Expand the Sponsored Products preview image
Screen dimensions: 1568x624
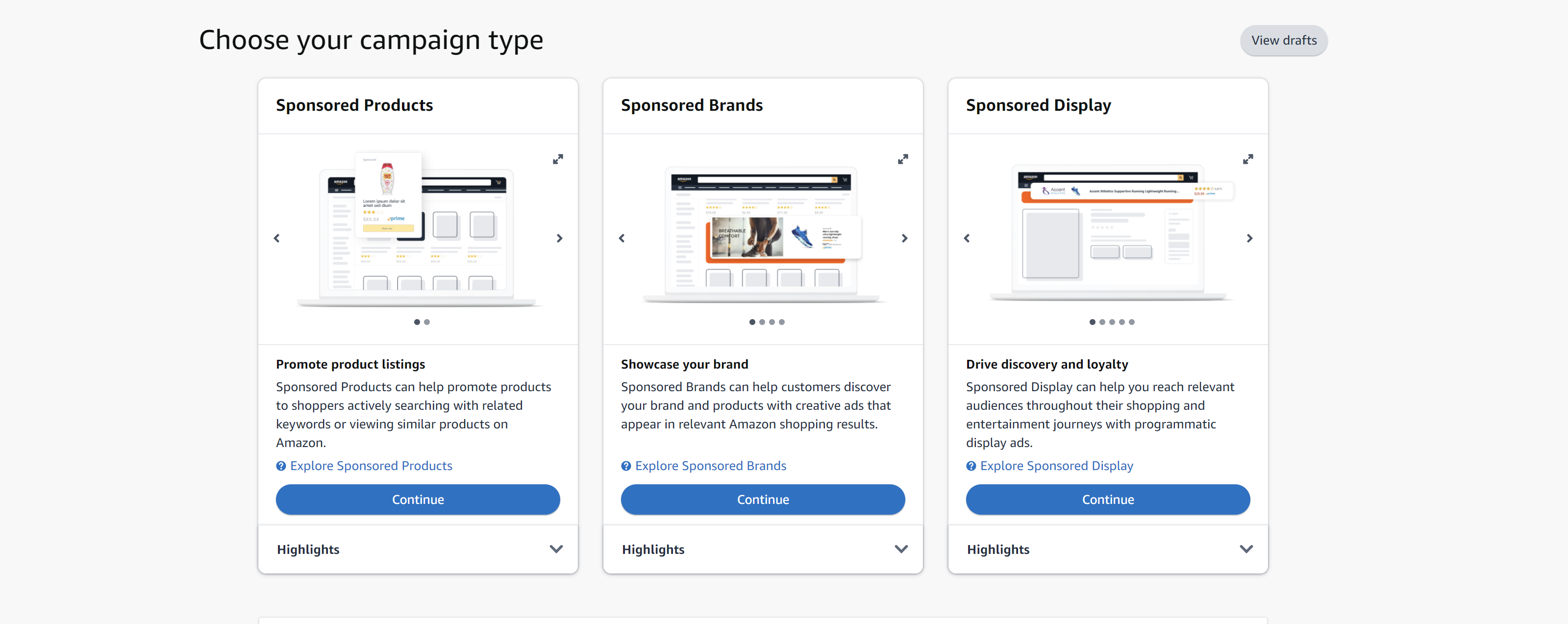click(558, 159)
